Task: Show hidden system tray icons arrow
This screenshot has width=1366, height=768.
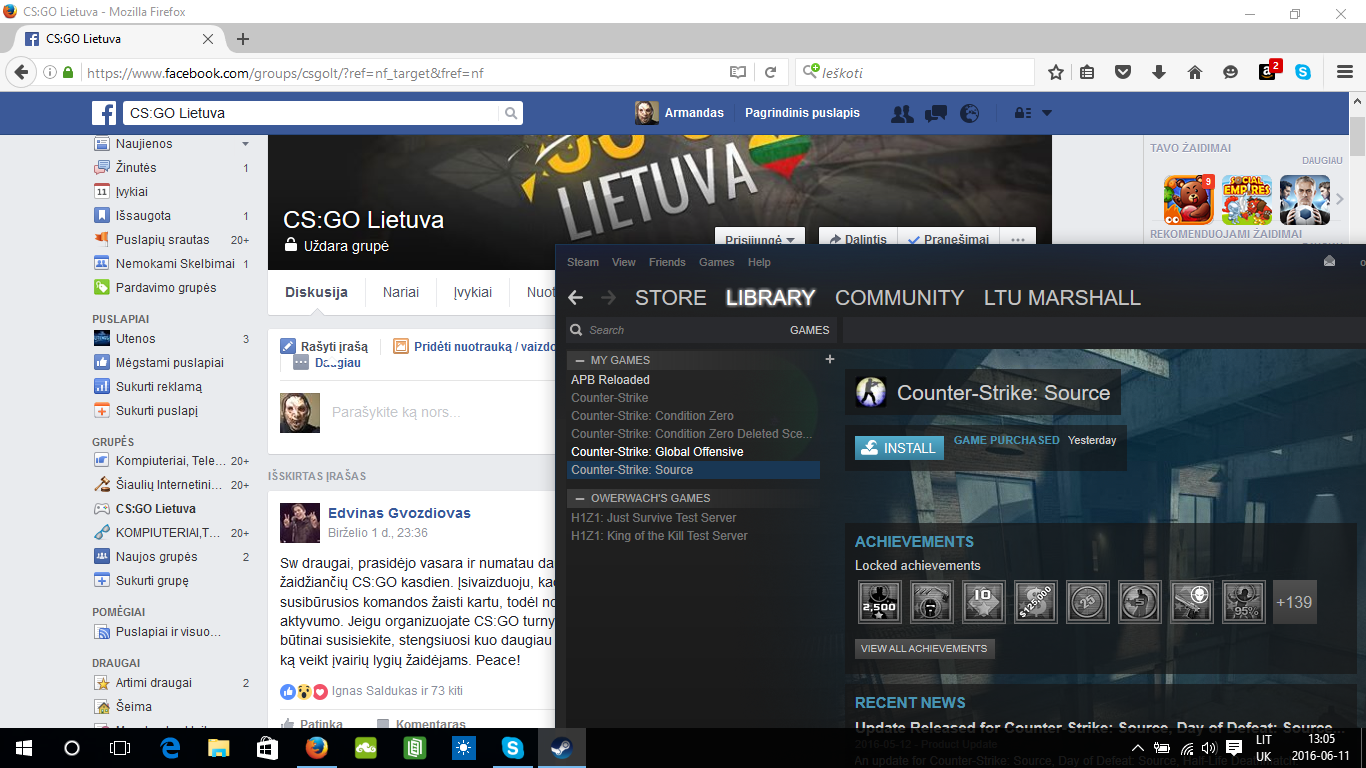Action: (x=1138, y=747)
